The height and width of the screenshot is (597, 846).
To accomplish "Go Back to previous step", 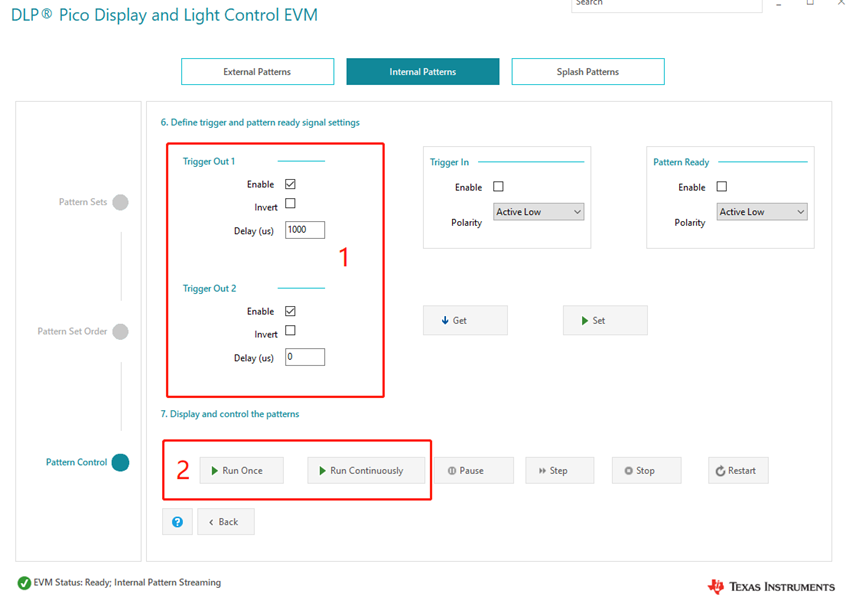I will (226, 522).
